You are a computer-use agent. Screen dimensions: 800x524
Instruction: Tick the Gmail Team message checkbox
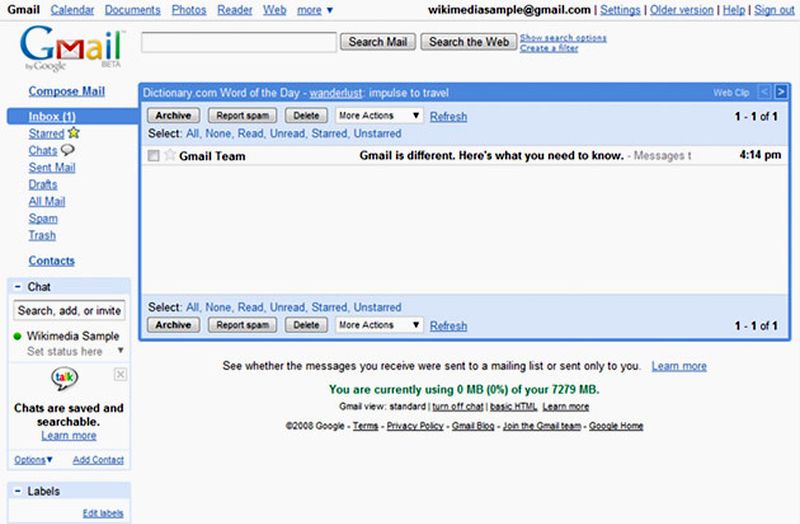coord(154,156)
